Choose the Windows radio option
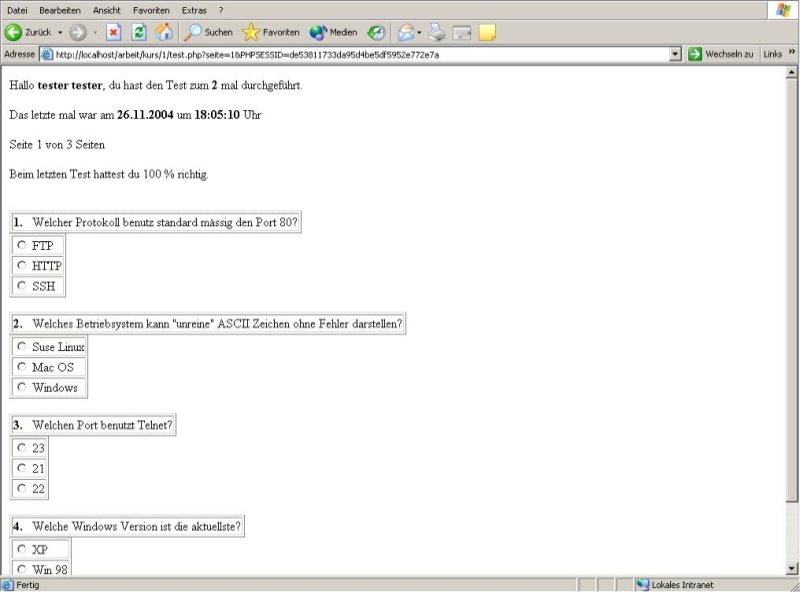 21,387
